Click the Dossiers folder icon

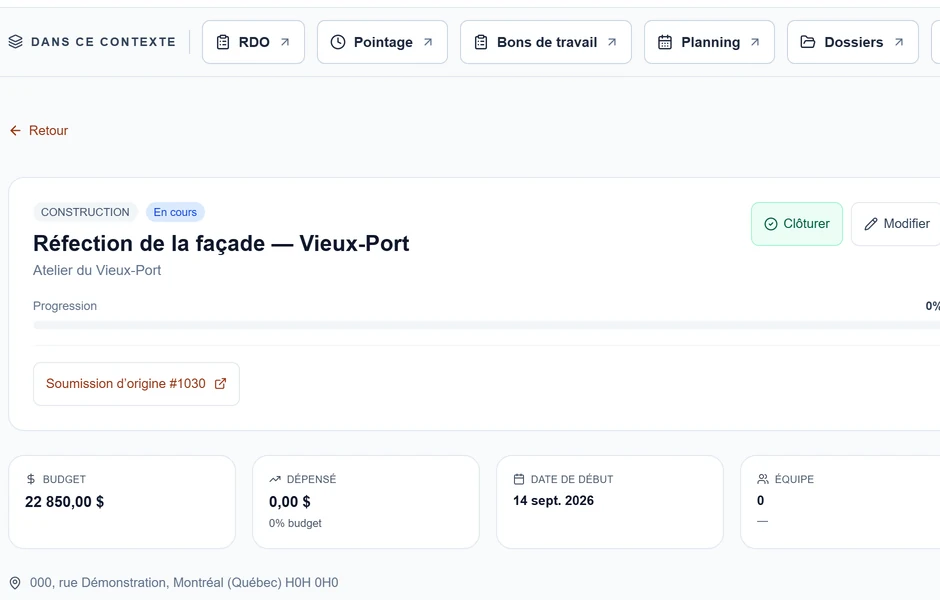(808, 42)
